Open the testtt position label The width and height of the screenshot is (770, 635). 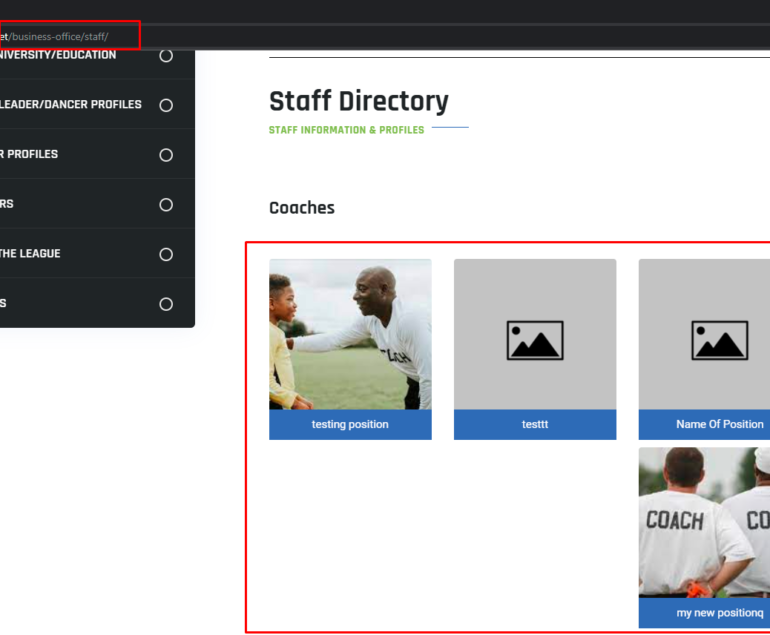pos(535,424)
